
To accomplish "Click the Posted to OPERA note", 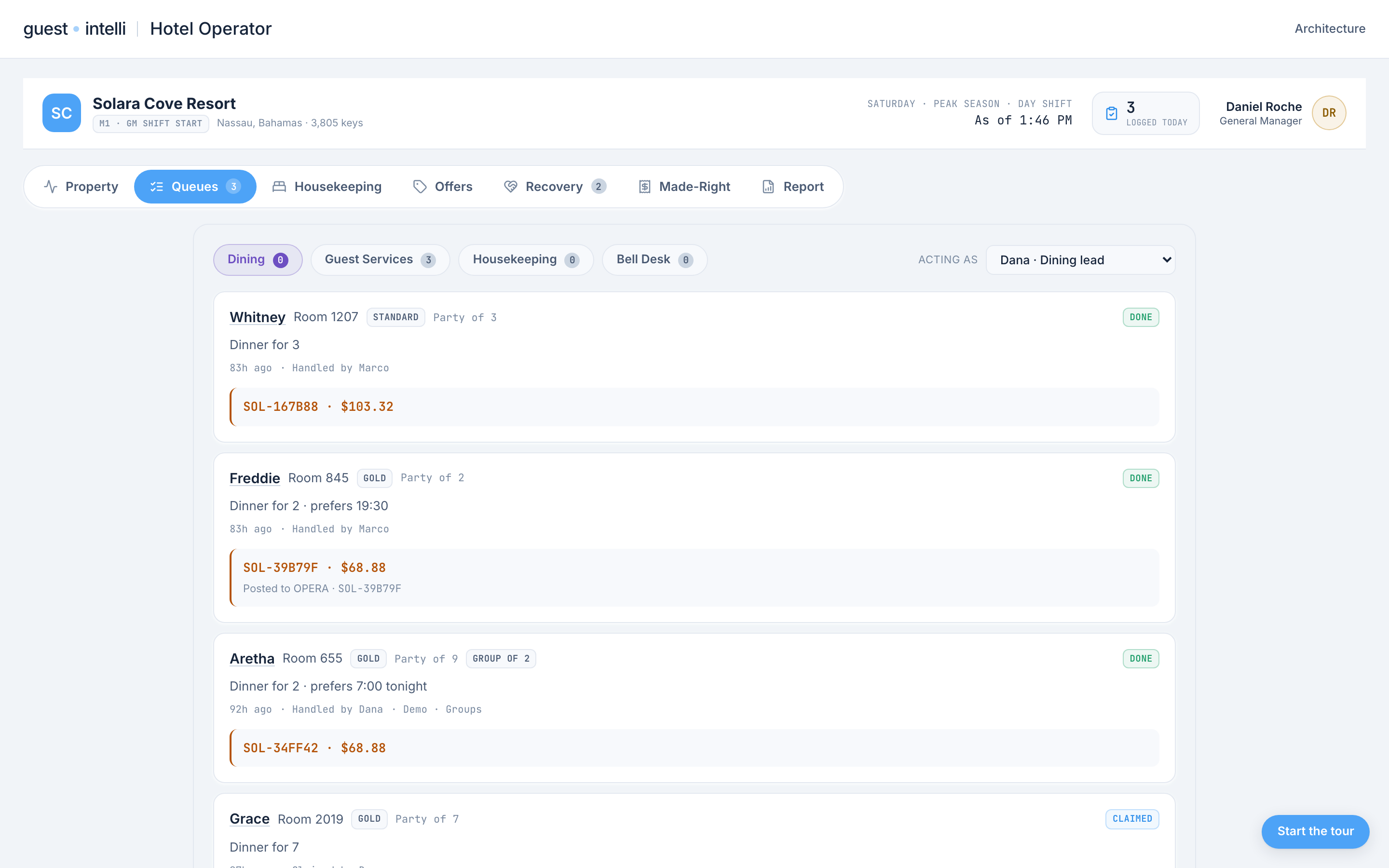I will tap(322, 588).
